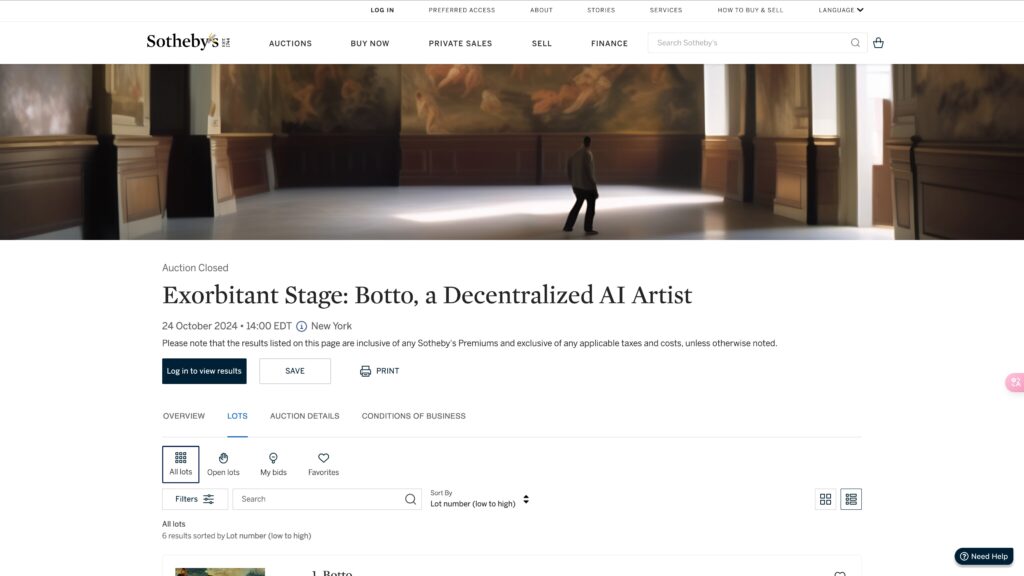Open the Private Sales menu
This screenshot has height=576, width=1024.
pos(460,43)
